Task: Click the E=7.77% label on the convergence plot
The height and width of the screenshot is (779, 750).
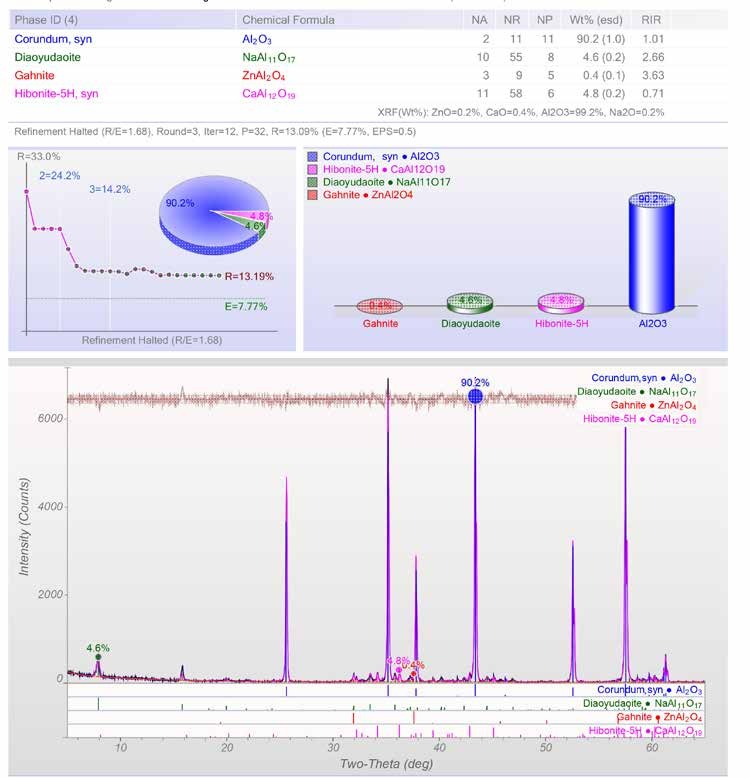Action: click(x=246, y=307)
